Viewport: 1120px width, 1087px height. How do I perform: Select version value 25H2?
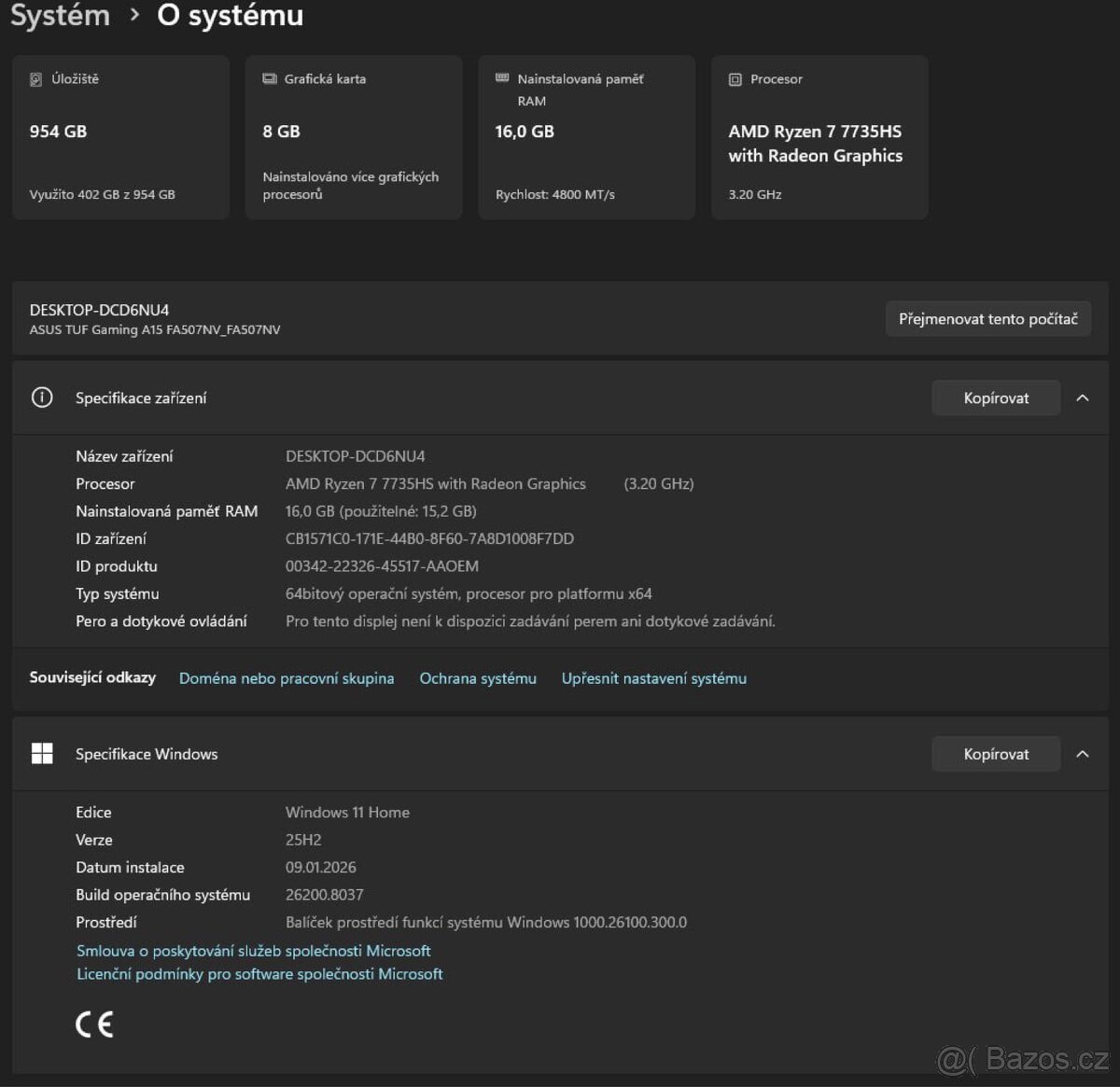click(303, 840)
